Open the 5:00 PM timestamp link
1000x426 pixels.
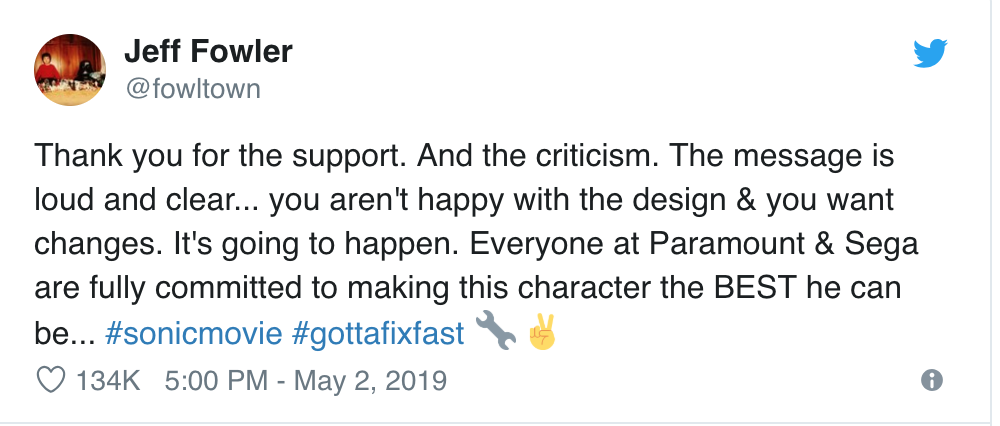pyautogui.click(x=216, y=381)
